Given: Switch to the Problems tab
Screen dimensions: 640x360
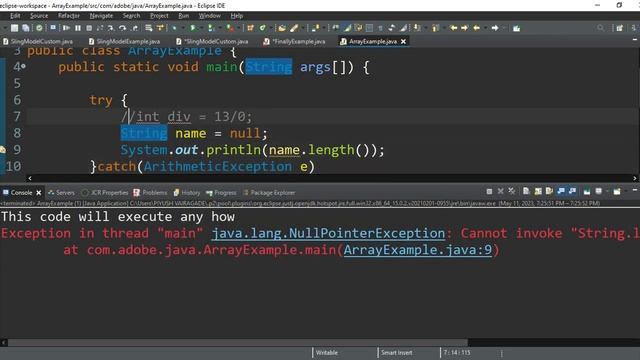Looking at the screenshot, I should [150, 192].
